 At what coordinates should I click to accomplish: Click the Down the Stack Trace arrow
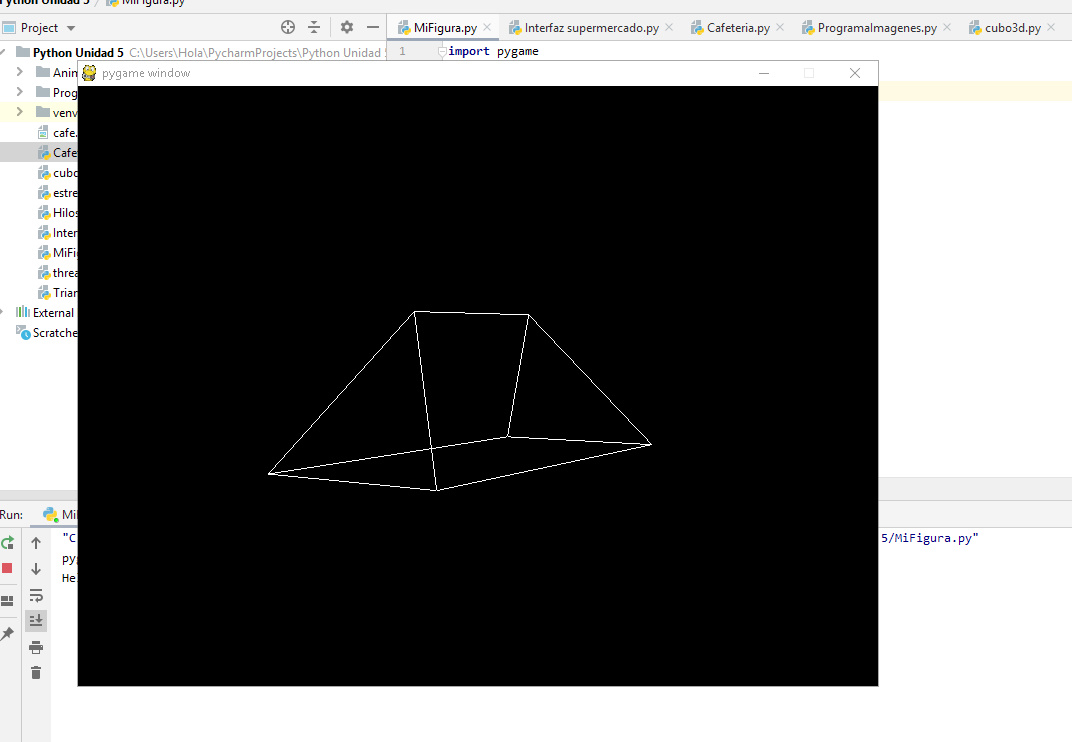[36, 567]
